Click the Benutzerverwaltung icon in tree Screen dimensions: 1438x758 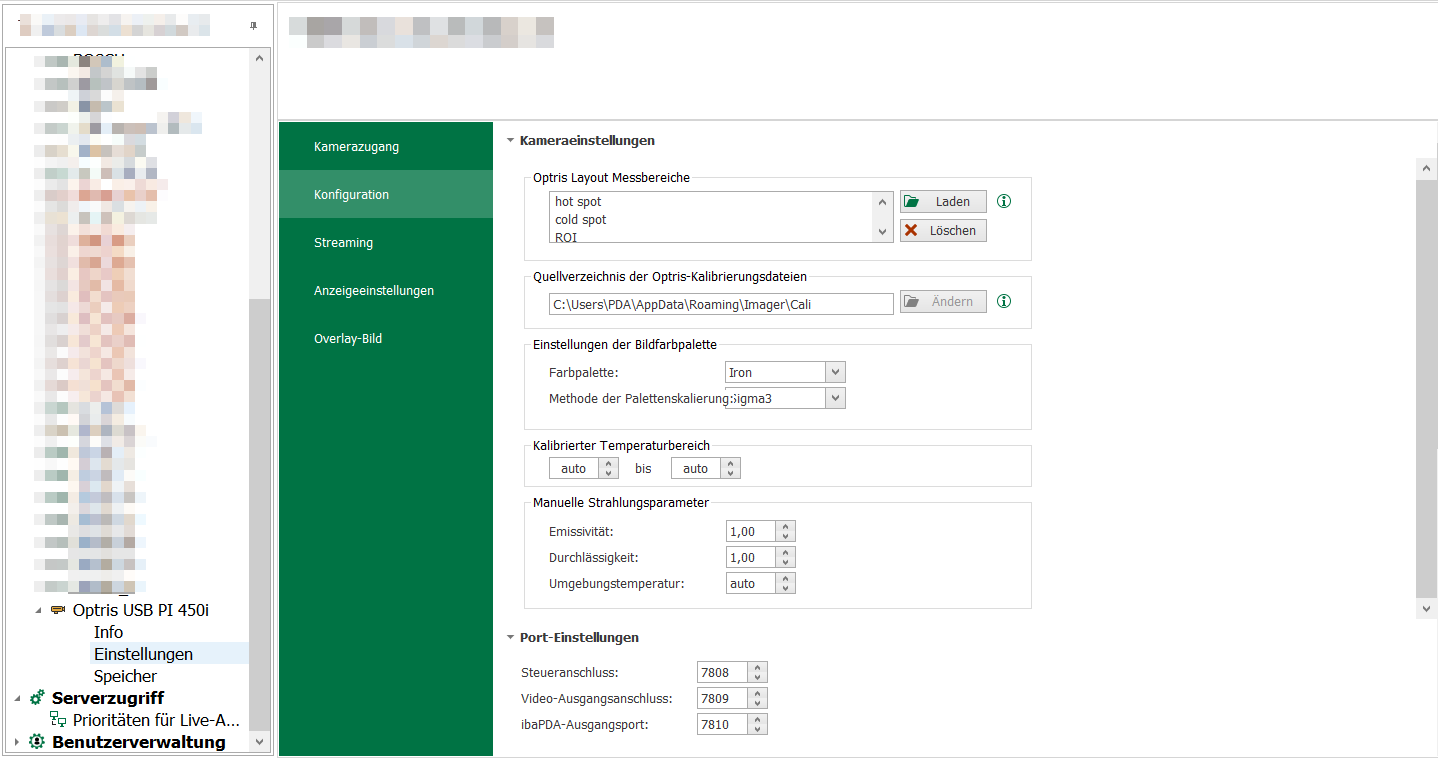(37, 742)
